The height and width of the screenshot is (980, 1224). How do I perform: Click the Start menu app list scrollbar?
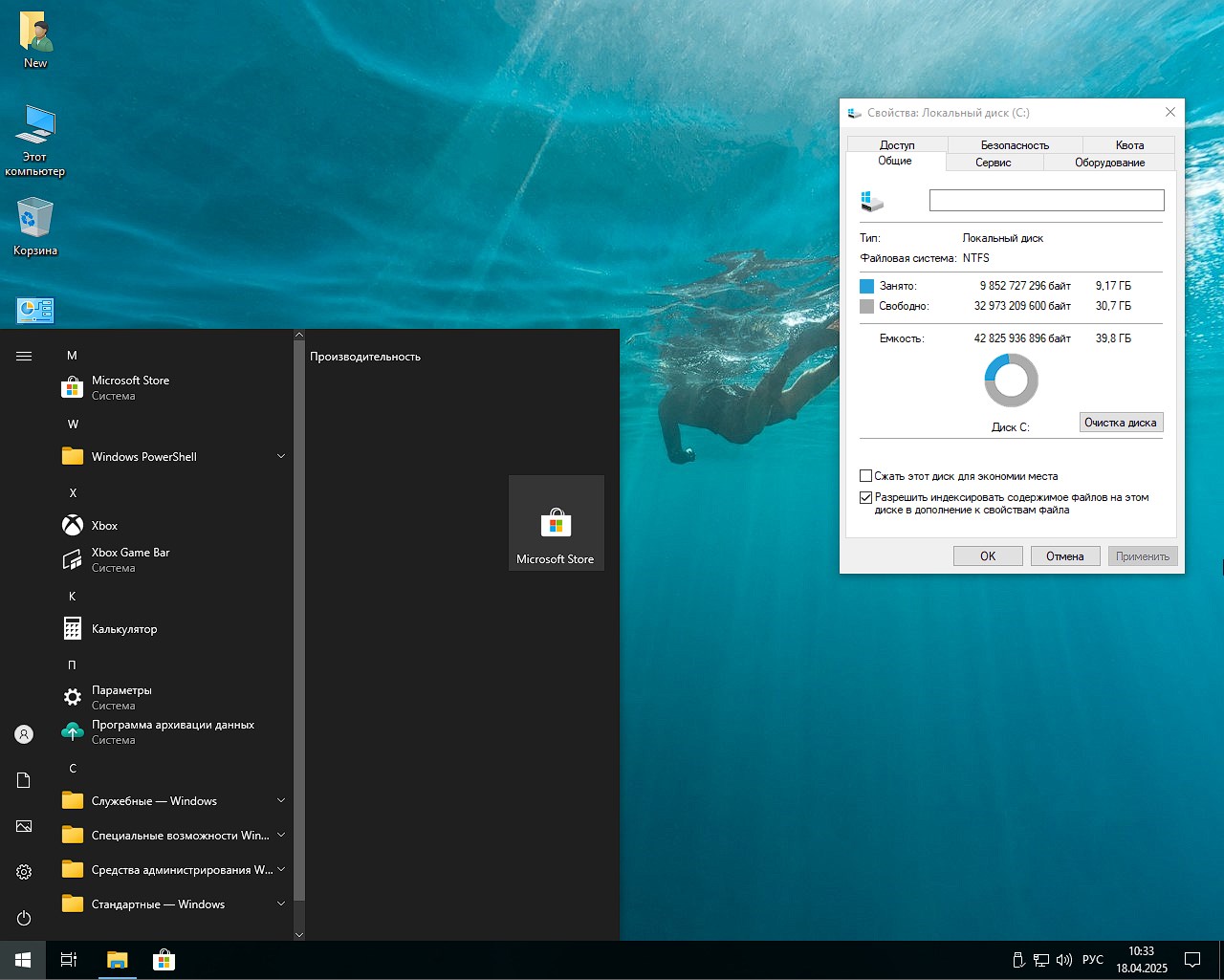tap(299, 621)
